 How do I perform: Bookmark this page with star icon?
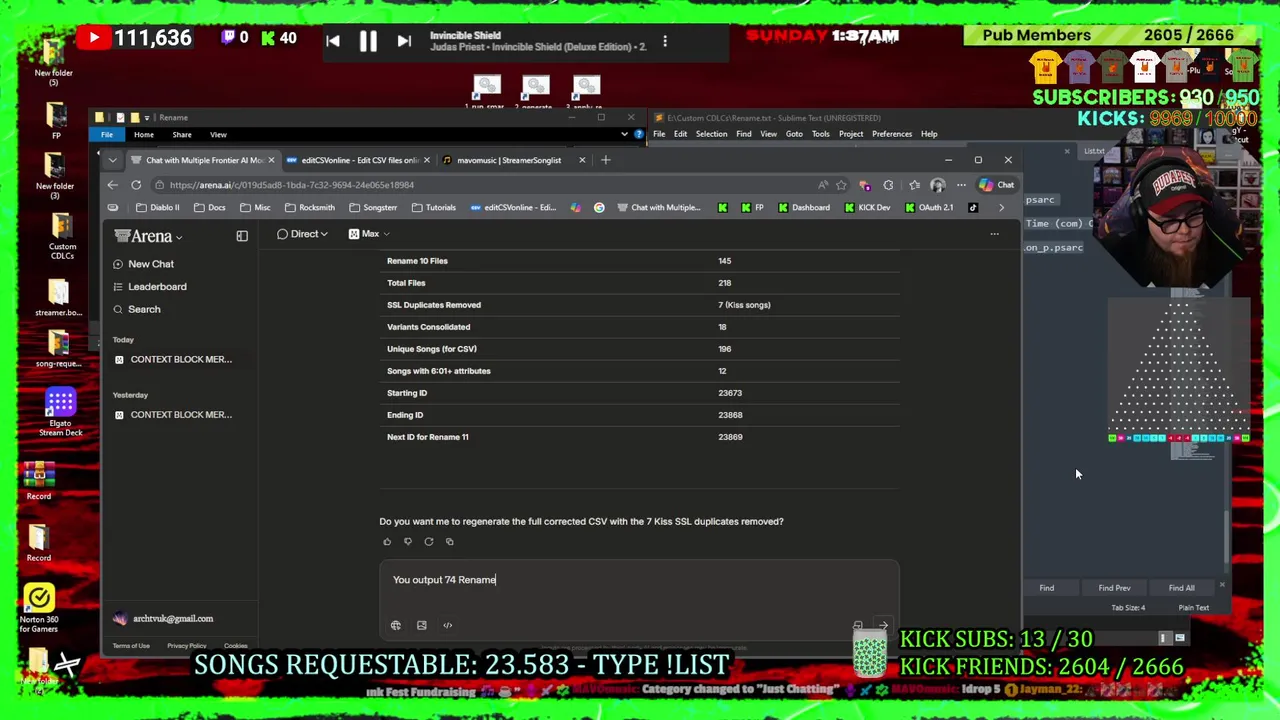[841, 185]
